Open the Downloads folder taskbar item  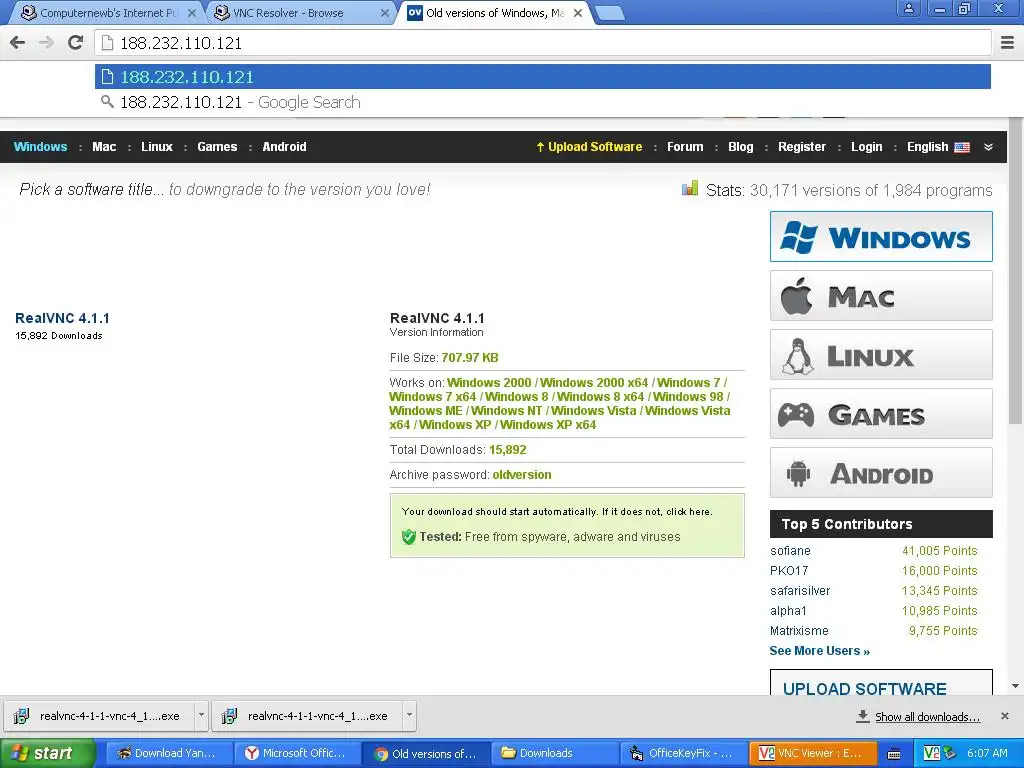555,754
